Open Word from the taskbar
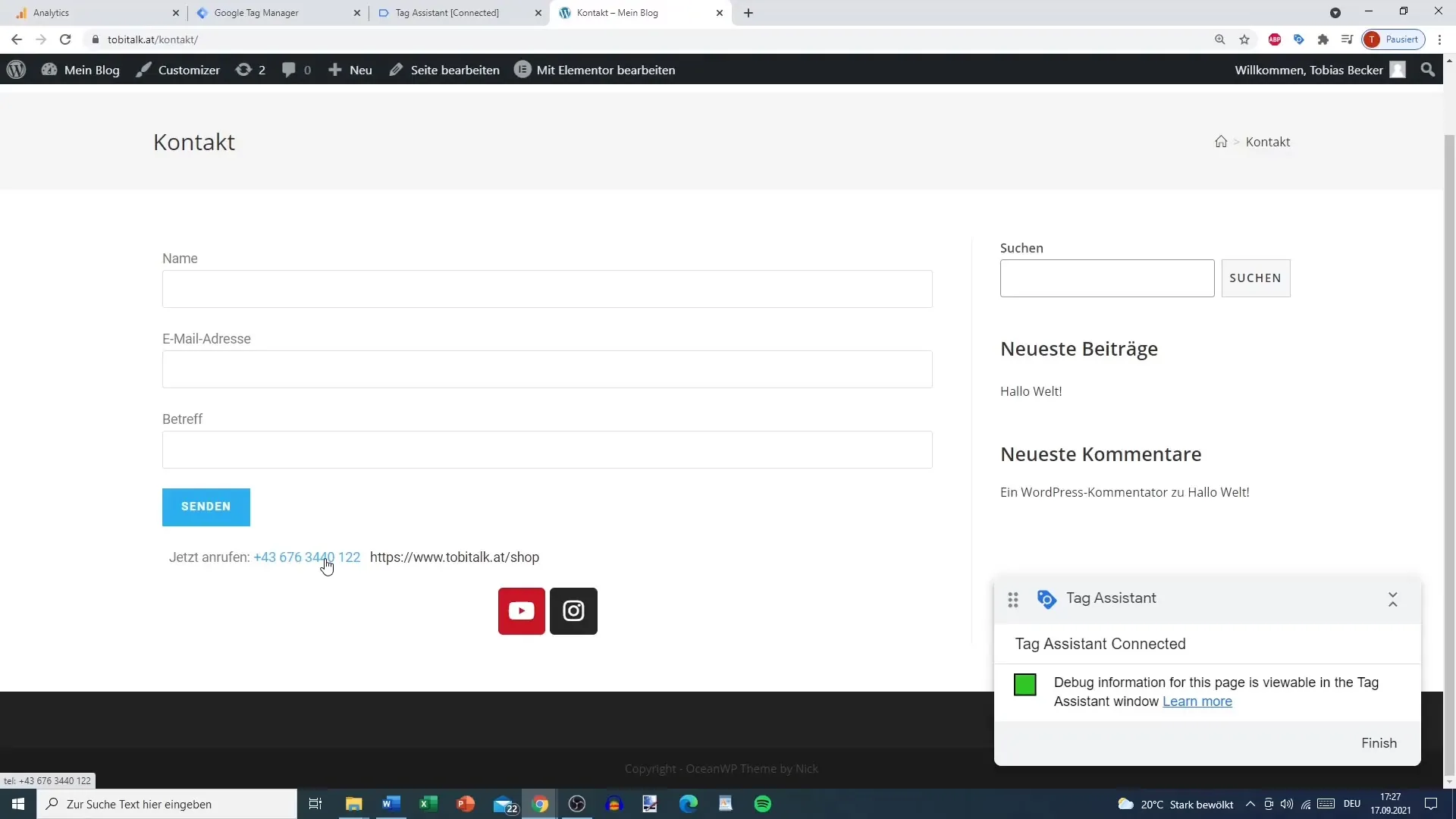The image size is (1456, 819). click(391, 804)
